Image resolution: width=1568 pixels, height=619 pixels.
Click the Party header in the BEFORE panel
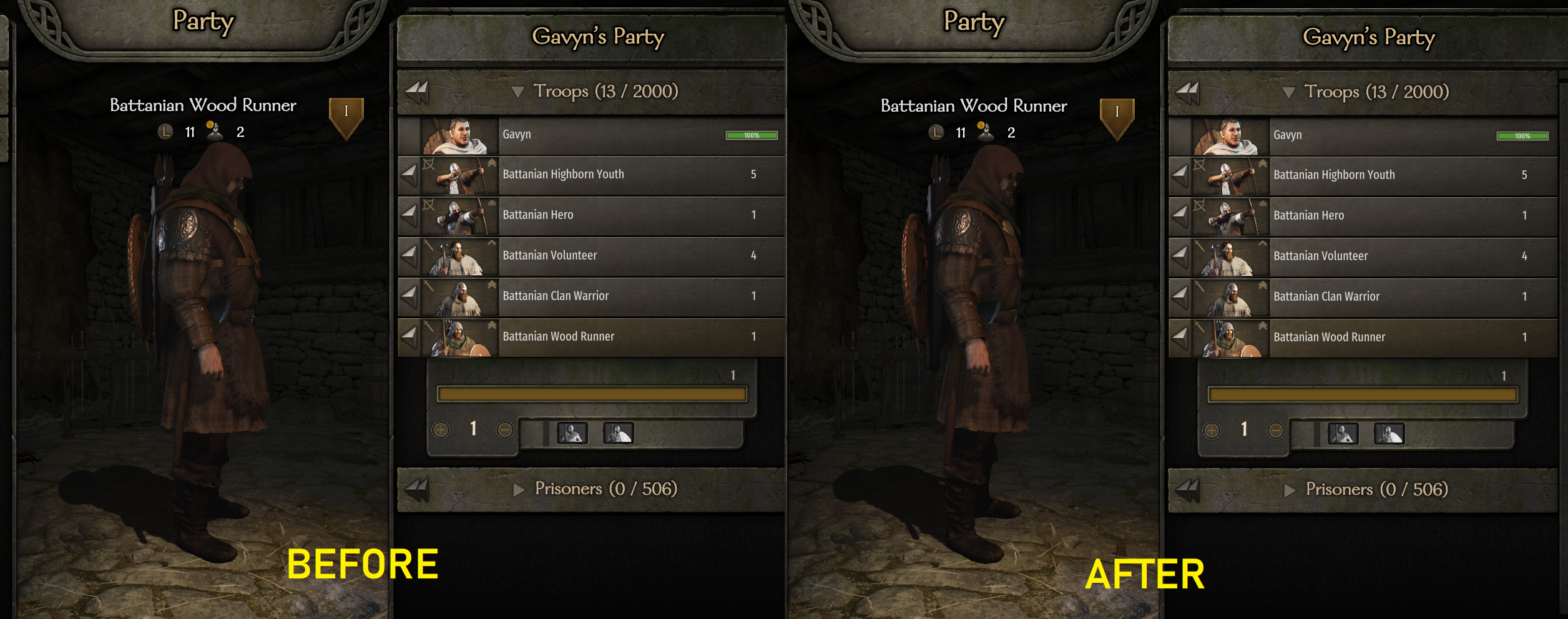[203, 21]
